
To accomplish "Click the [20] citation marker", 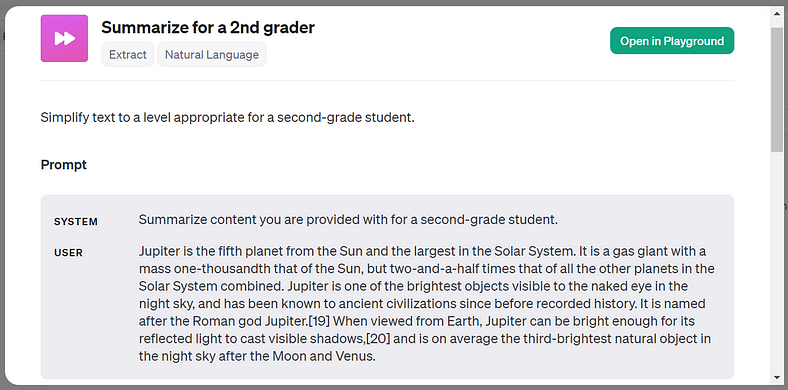I will coord(378,339).
